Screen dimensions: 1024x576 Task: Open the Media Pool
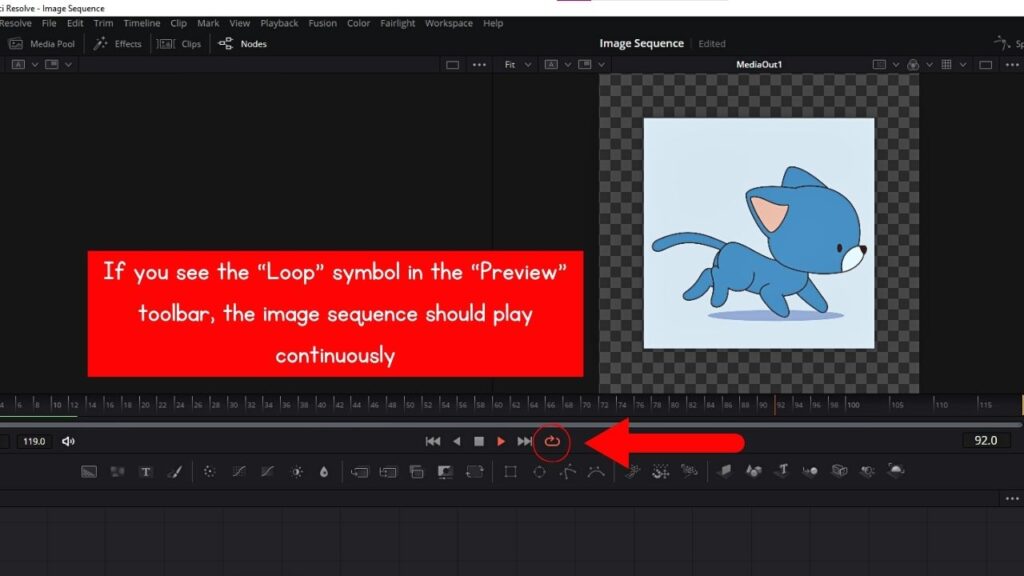(x=40, y=43)
